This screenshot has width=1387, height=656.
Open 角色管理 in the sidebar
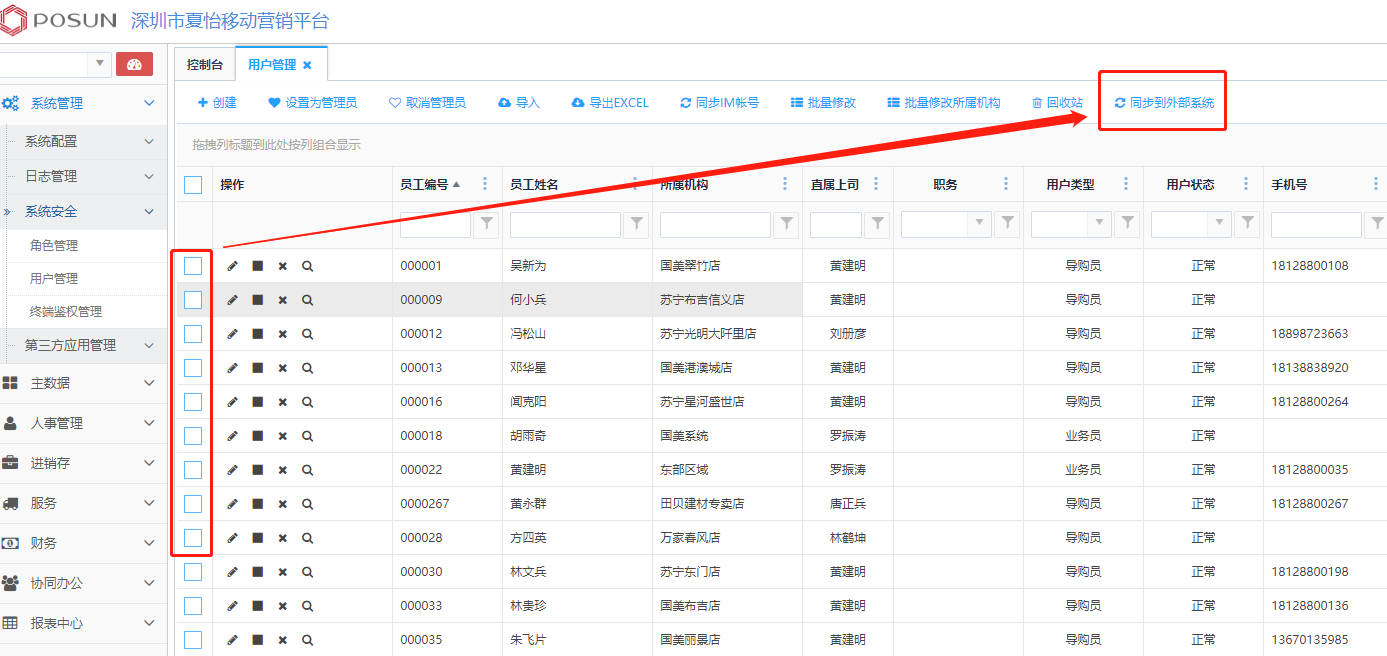[x=54, y=245]
